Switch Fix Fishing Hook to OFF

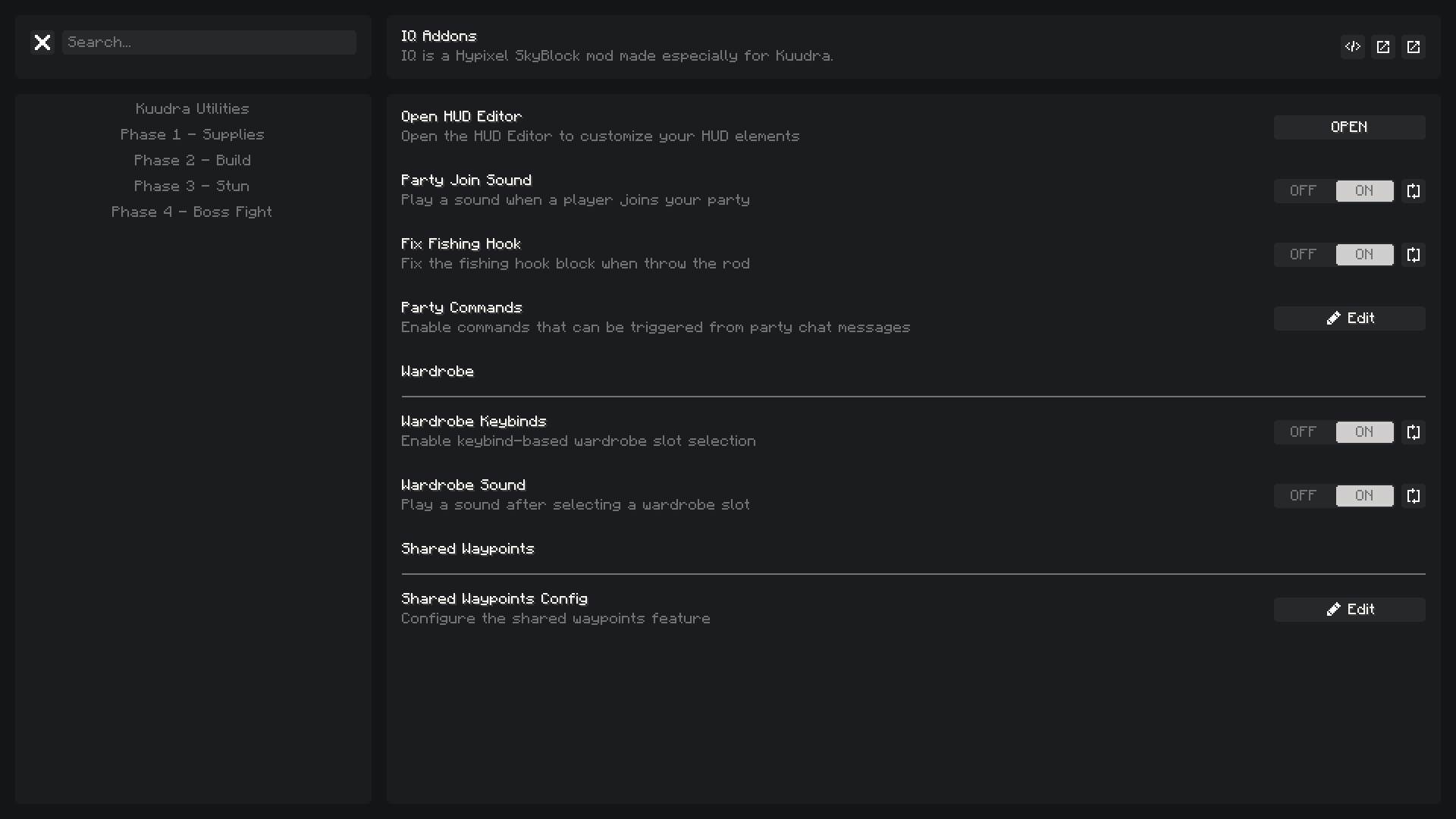1304,255
